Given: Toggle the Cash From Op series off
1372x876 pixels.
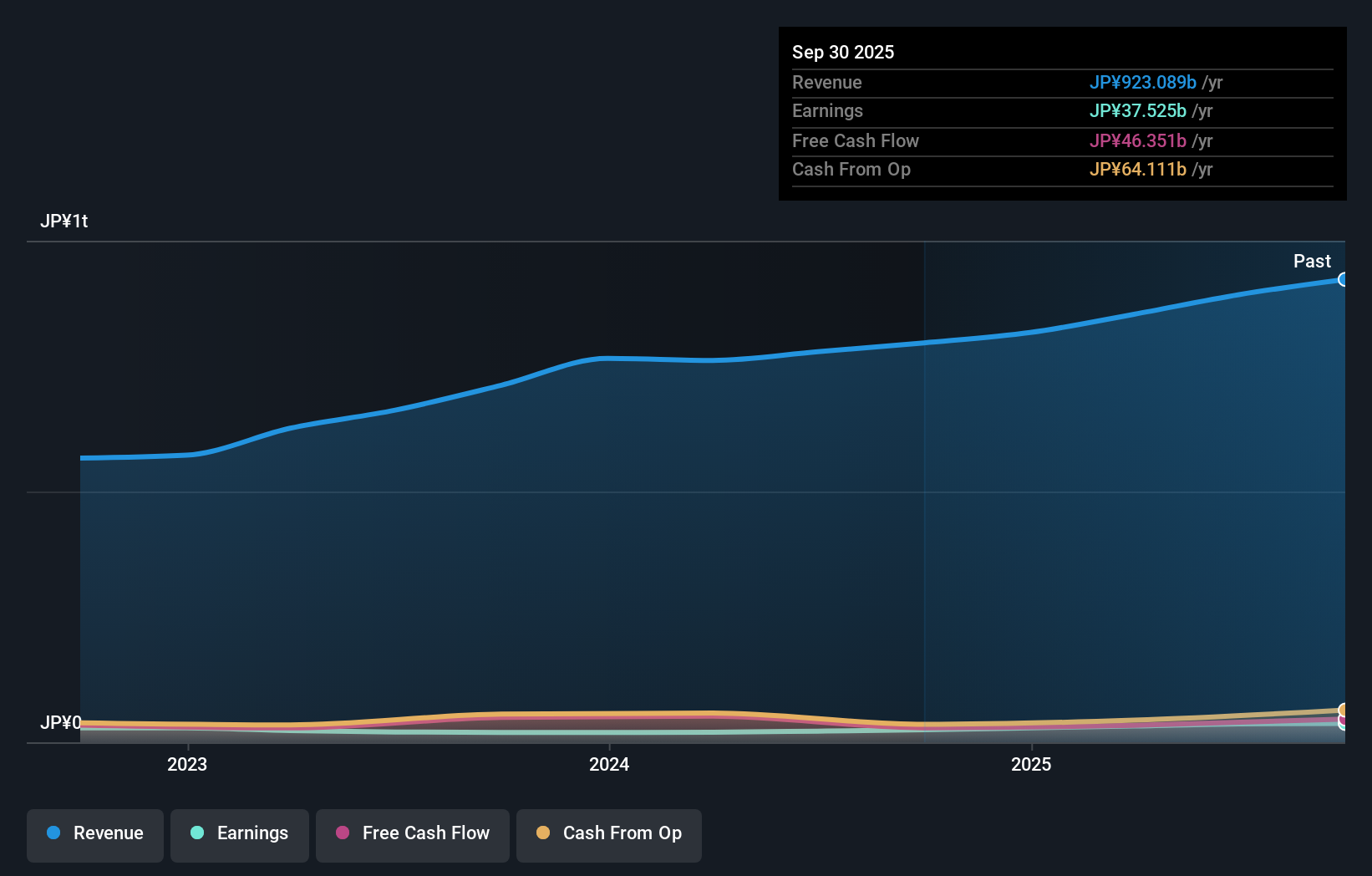Looking at the screenshot, I should [608, 833].
